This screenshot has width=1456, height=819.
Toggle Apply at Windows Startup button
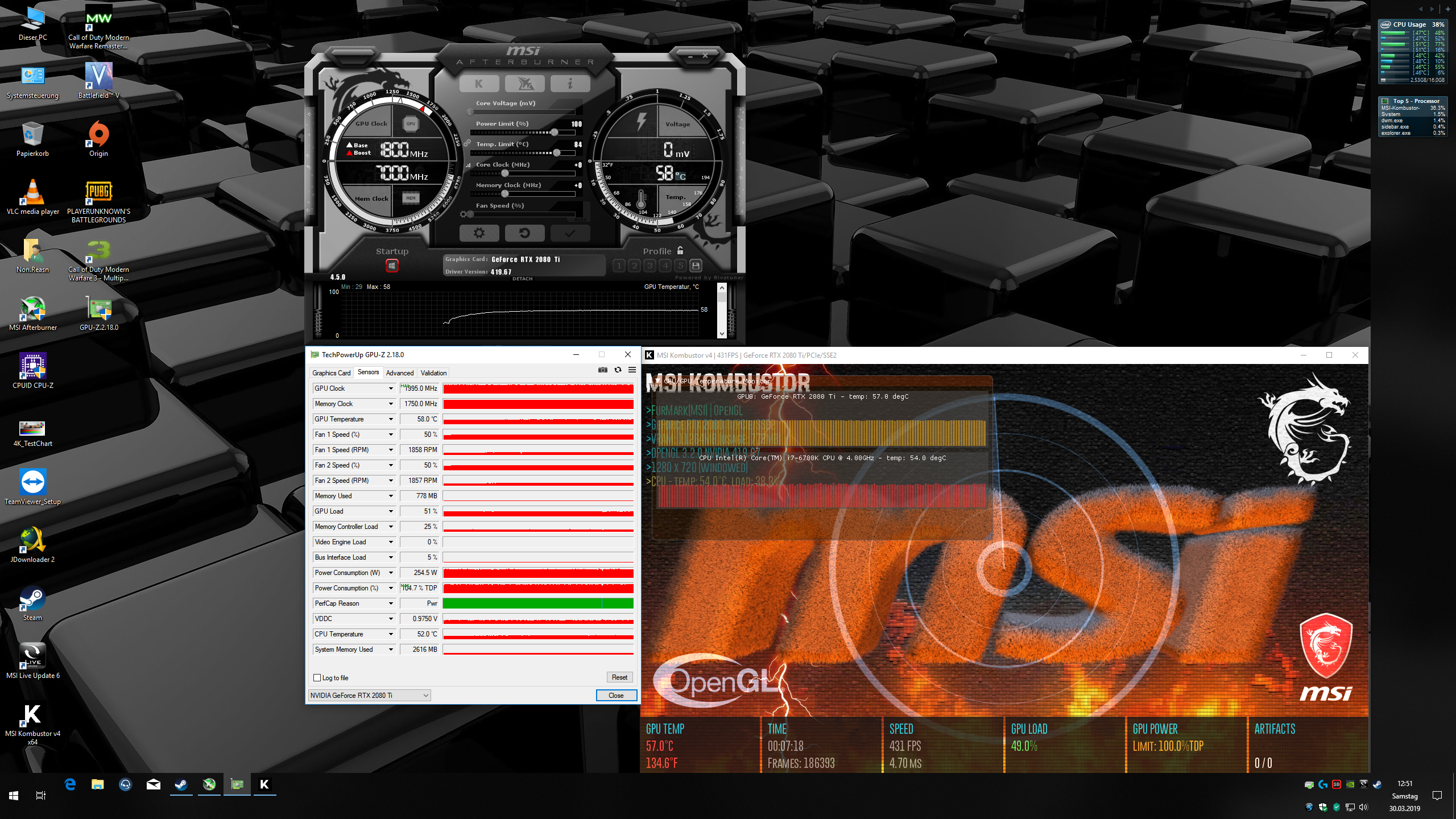[392, 266]
